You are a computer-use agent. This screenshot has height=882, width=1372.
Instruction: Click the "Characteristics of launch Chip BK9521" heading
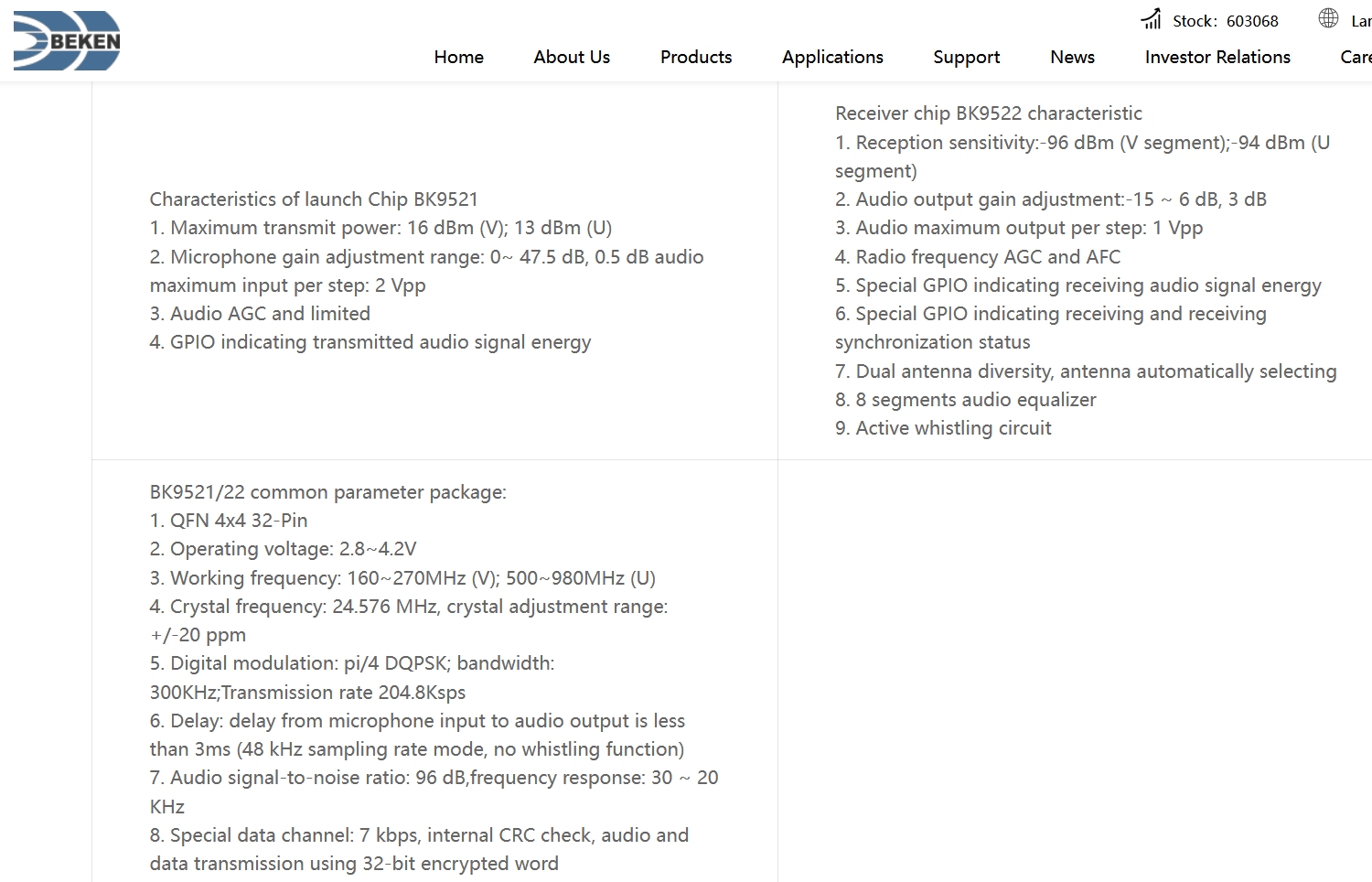314,199
